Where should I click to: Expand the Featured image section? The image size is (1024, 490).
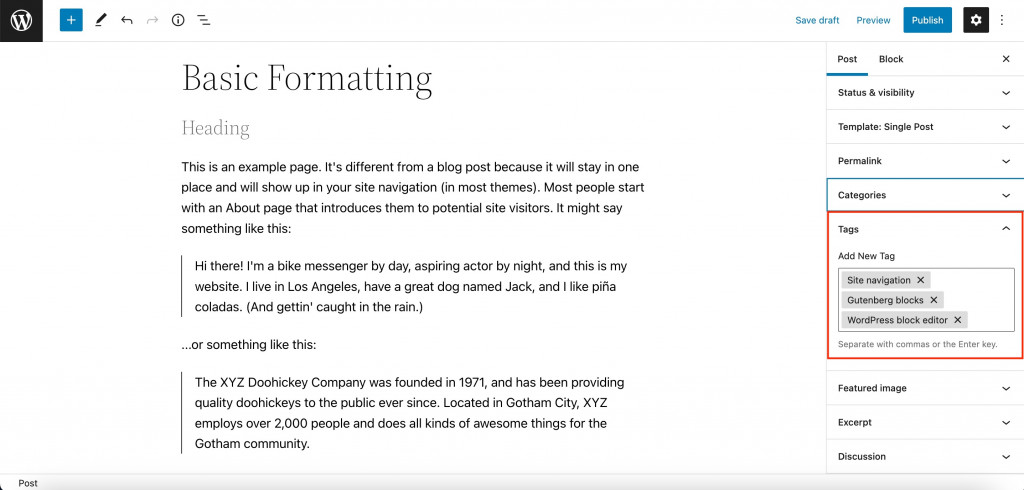tap(925, 388)
